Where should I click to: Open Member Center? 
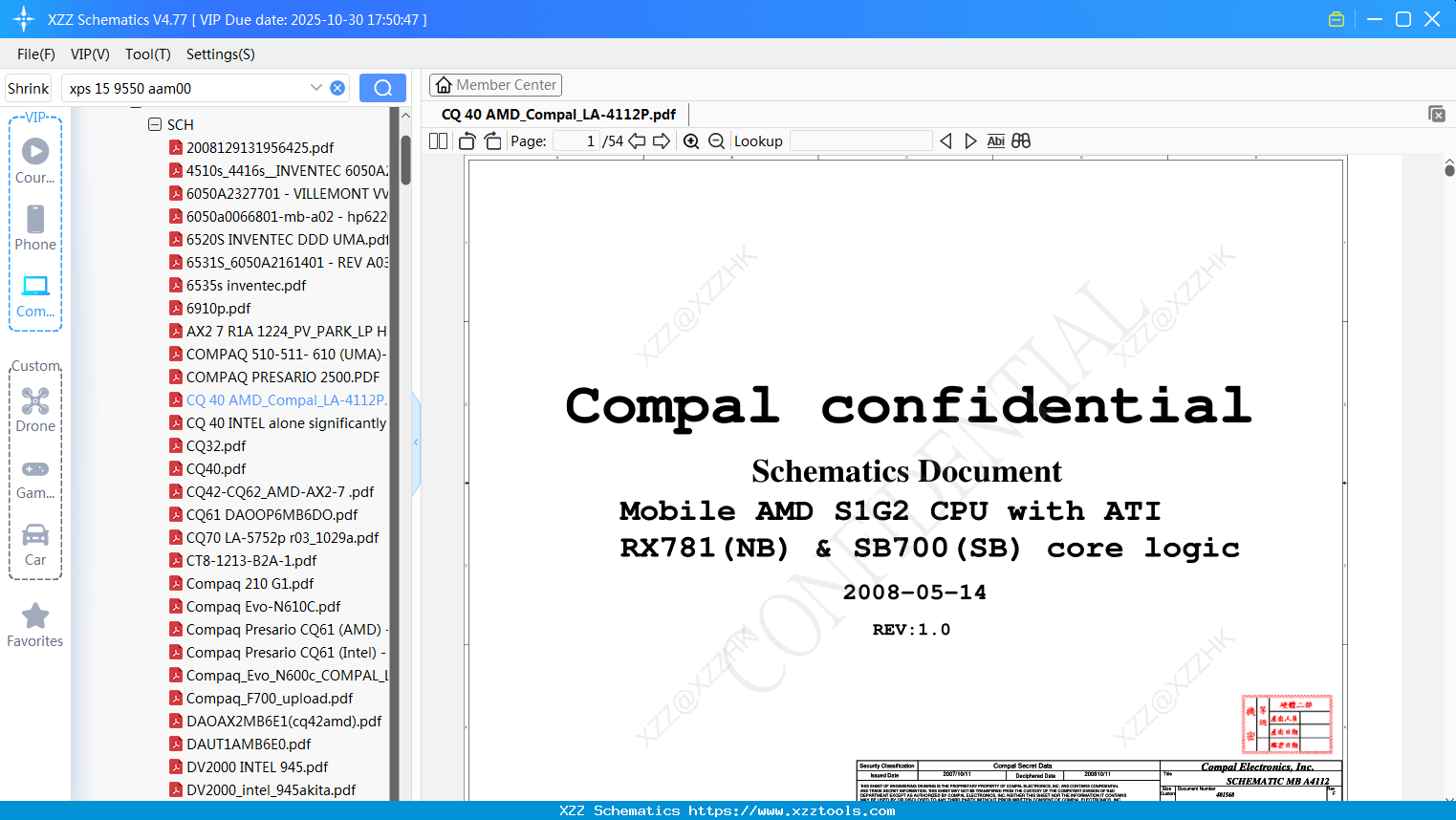[495, 85]
